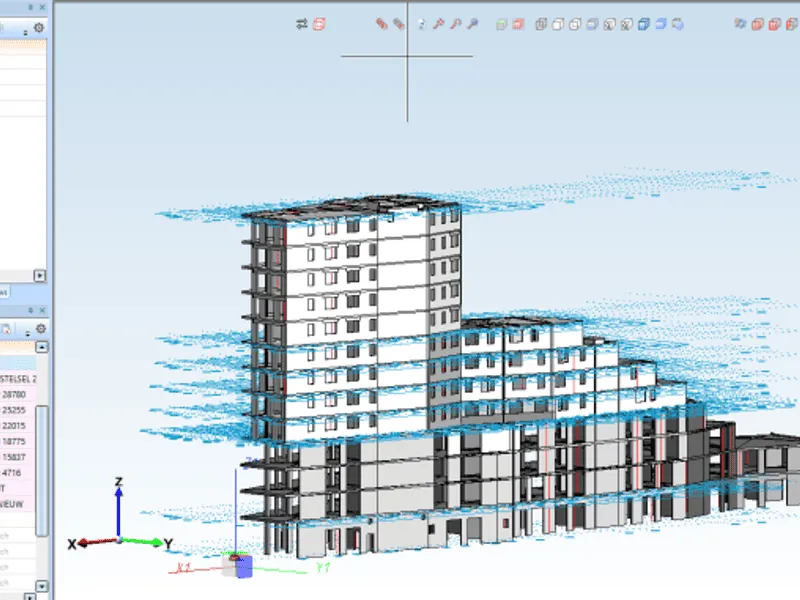
Task: Select the row ending in 4716
Action: pyautogui.click(x=18, y=472)
